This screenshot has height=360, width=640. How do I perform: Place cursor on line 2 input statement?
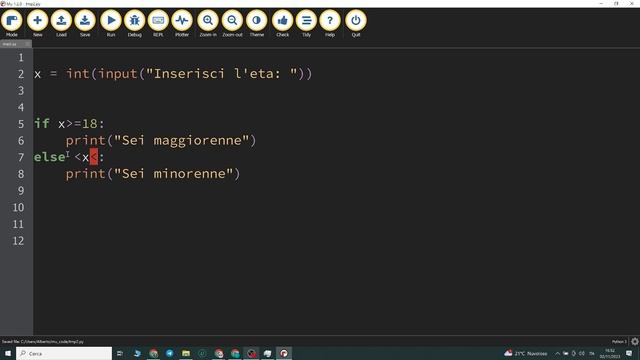pos(173,74)
